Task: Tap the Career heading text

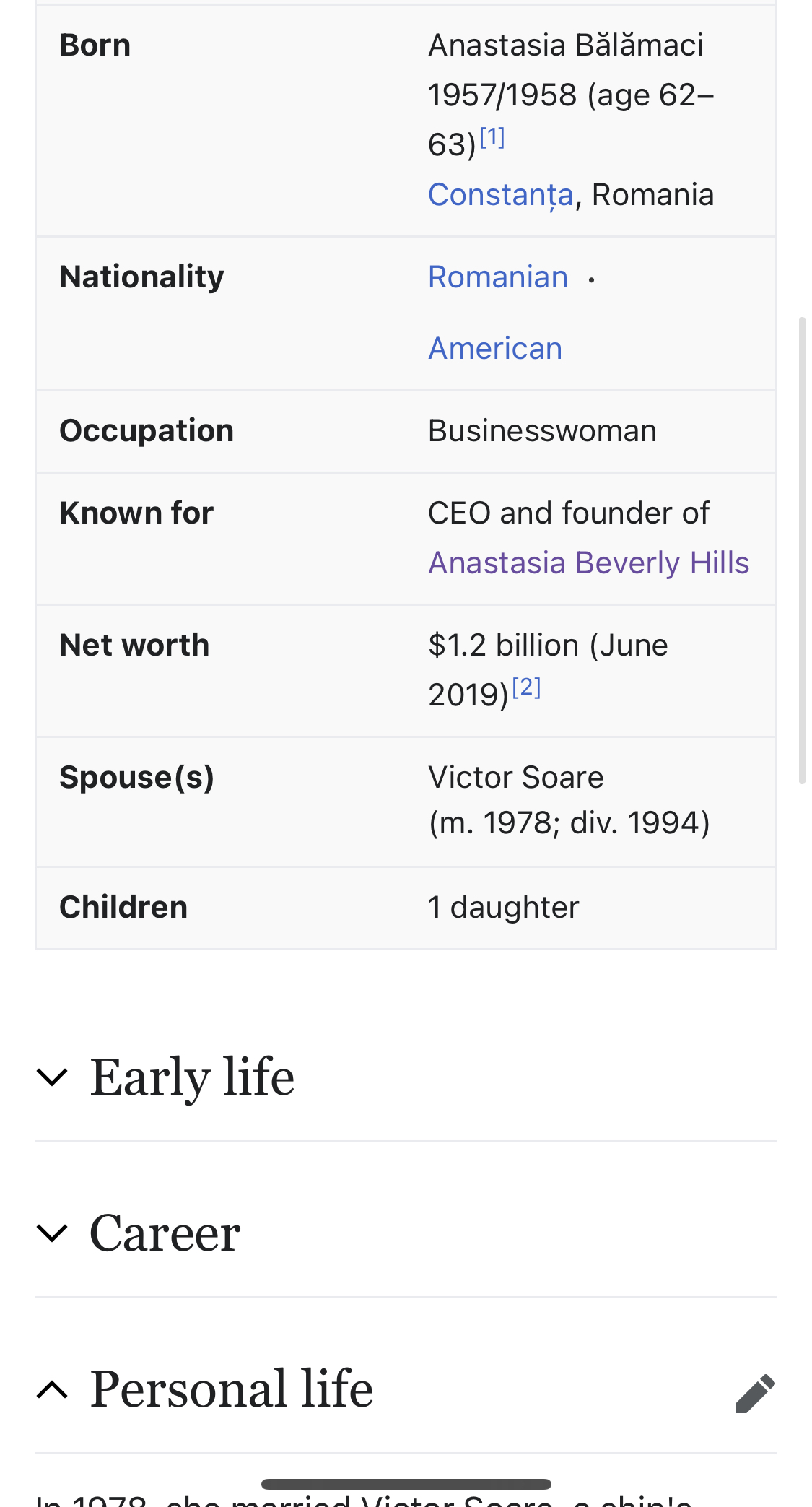Action: coord(165,1233)
